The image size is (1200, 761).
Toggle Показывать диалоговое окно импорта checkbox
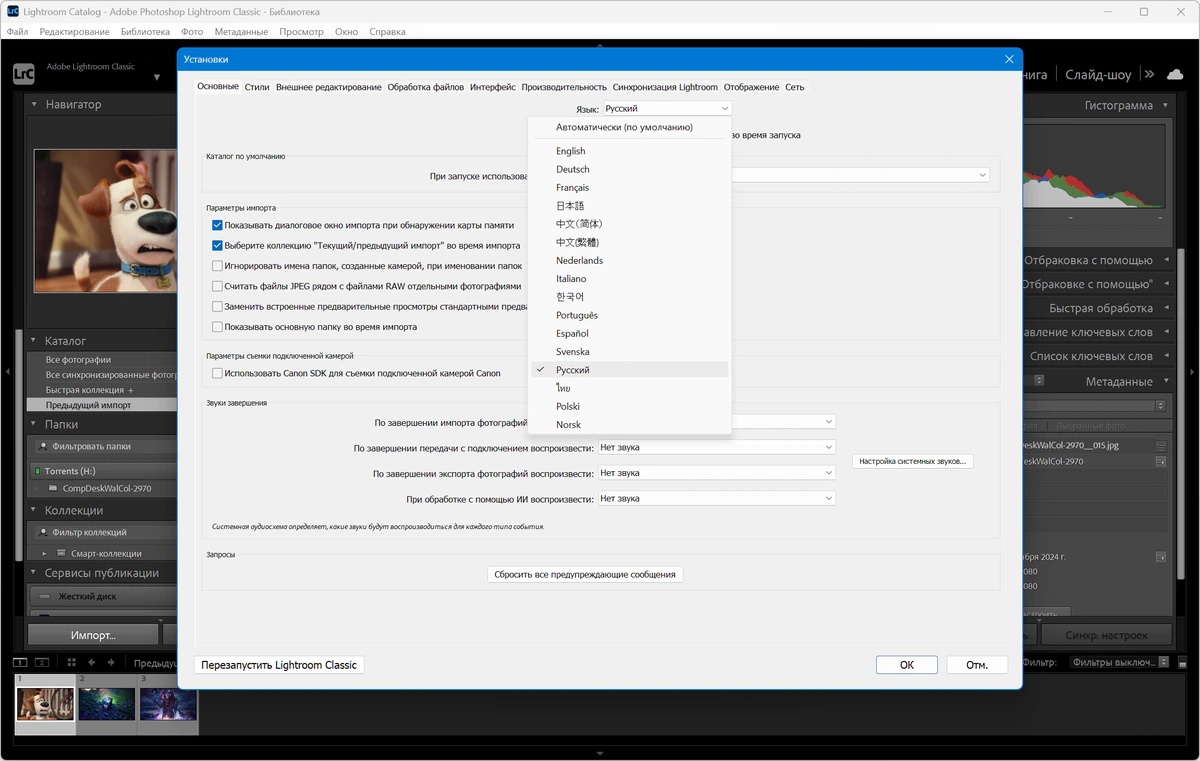(x=218, y=226)
